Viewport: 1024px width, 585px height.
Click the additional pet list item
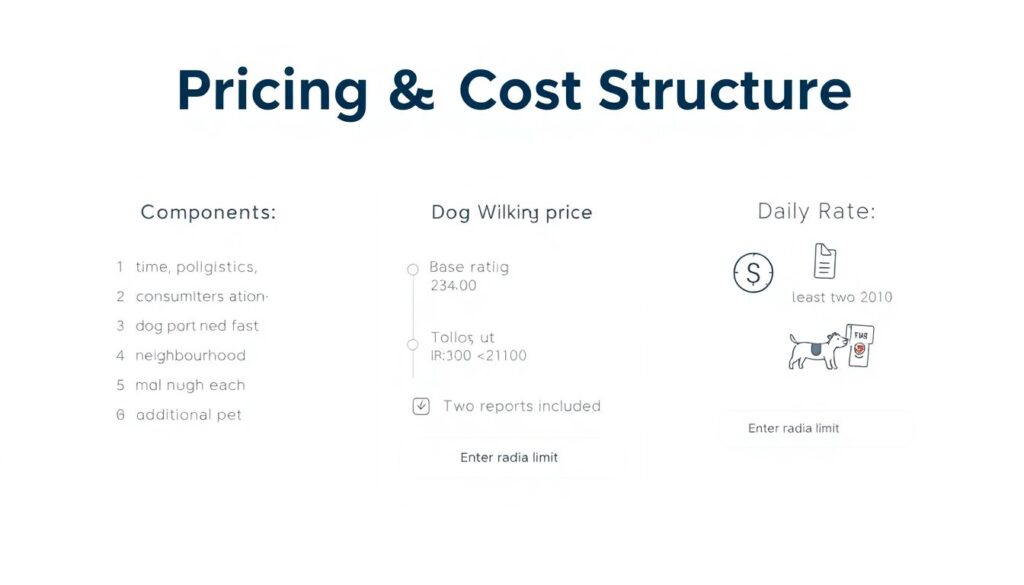coord(188,414)
